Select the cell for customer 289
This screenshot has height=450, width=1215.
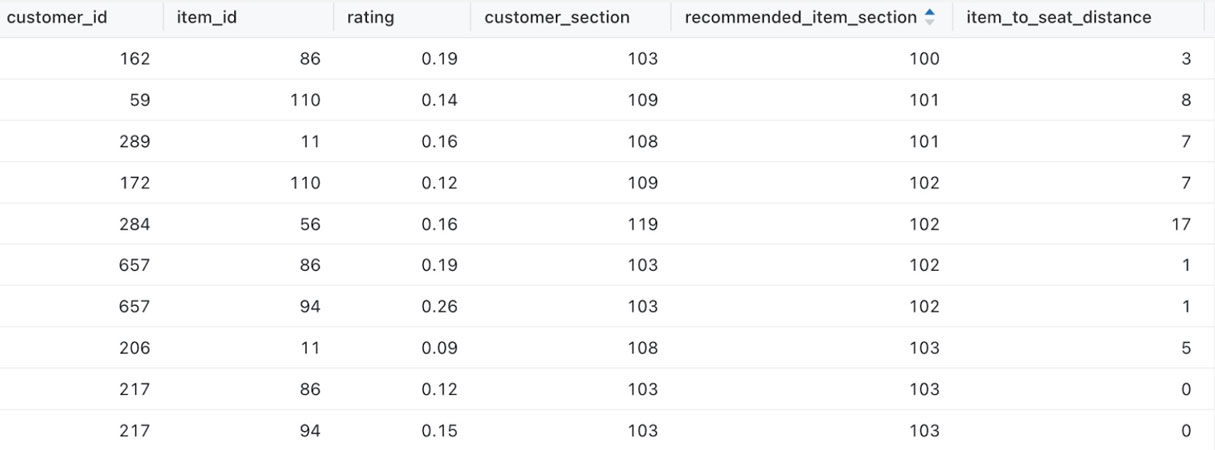tap(133, 142)
